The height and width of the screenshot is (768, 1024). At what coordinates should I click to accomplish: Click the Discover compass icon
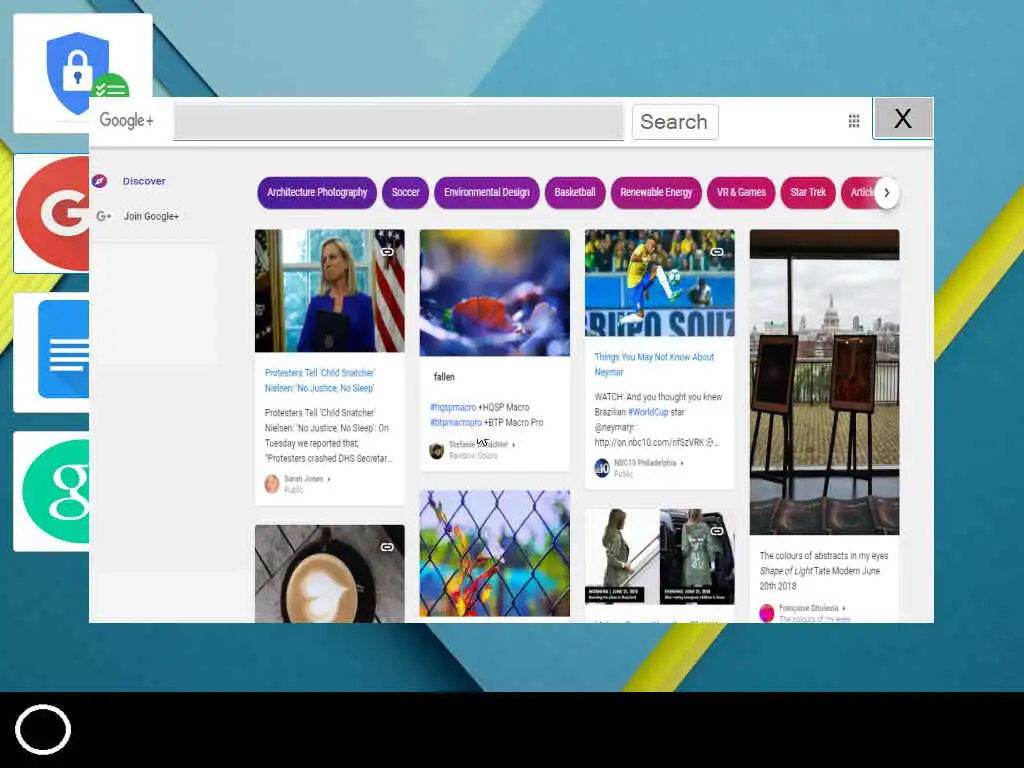point(99,181)
